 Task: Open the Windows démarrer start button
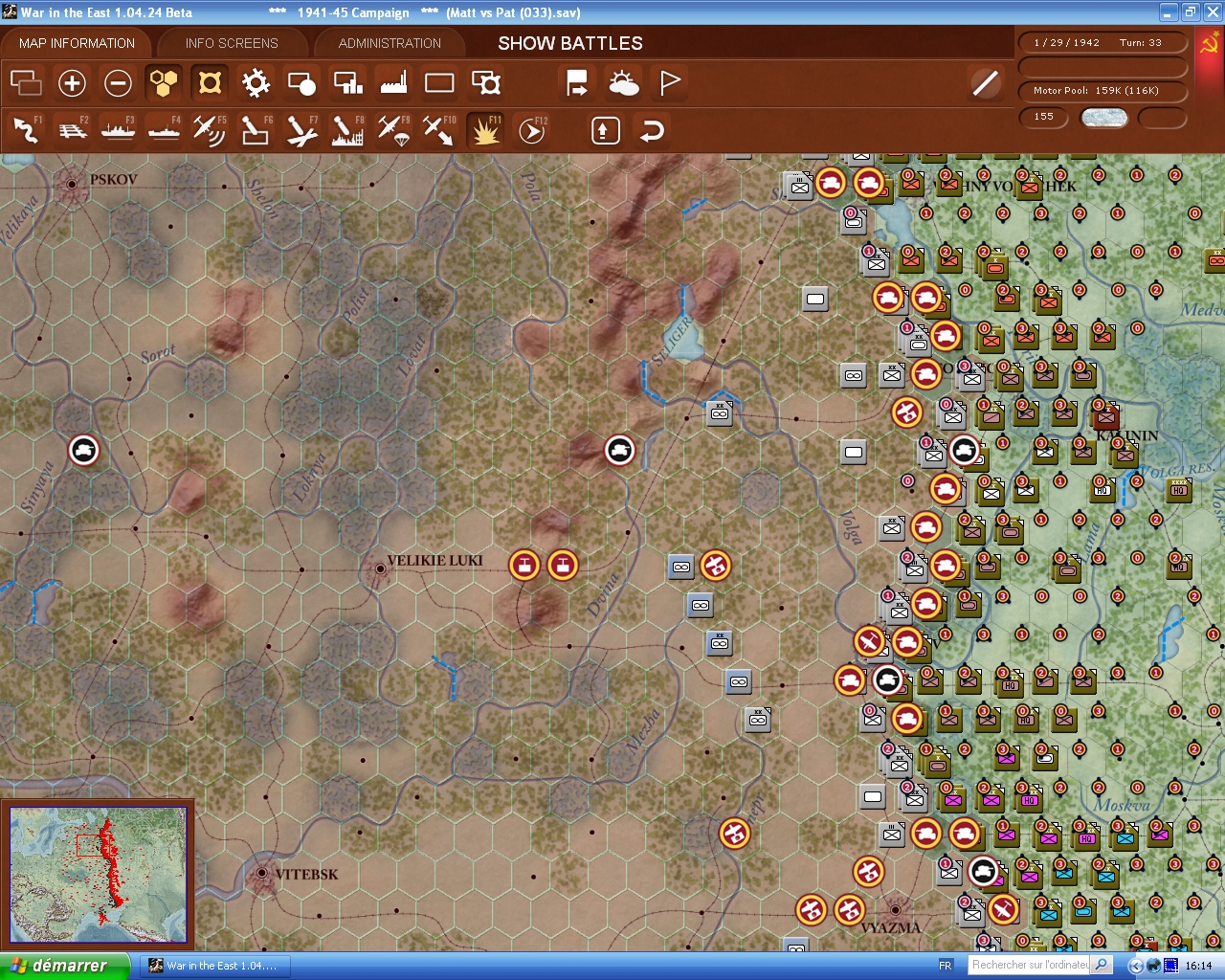(63, 966)
